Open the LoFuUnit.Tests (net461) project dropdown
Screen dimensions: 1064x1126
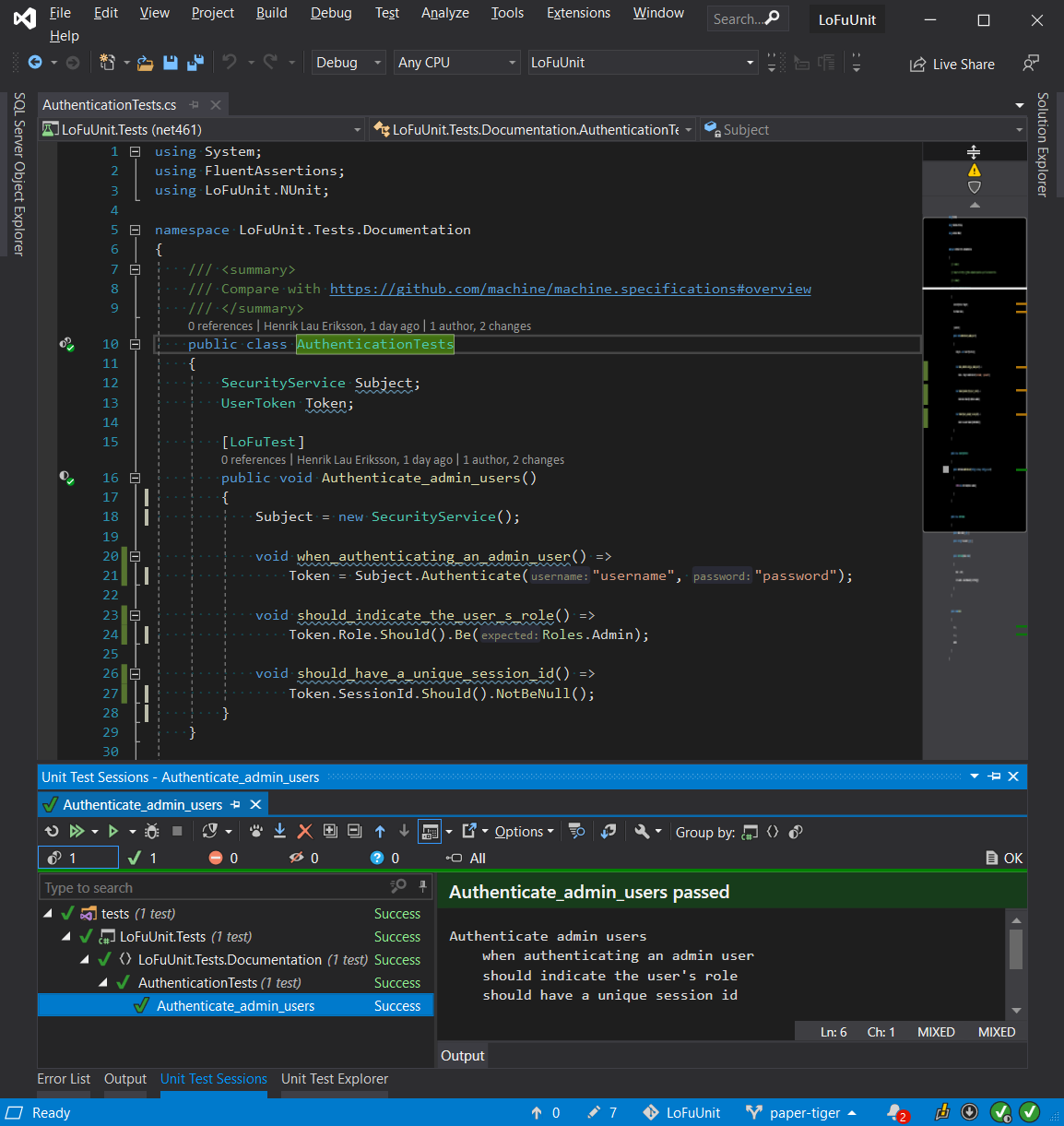tap(203, 130)
